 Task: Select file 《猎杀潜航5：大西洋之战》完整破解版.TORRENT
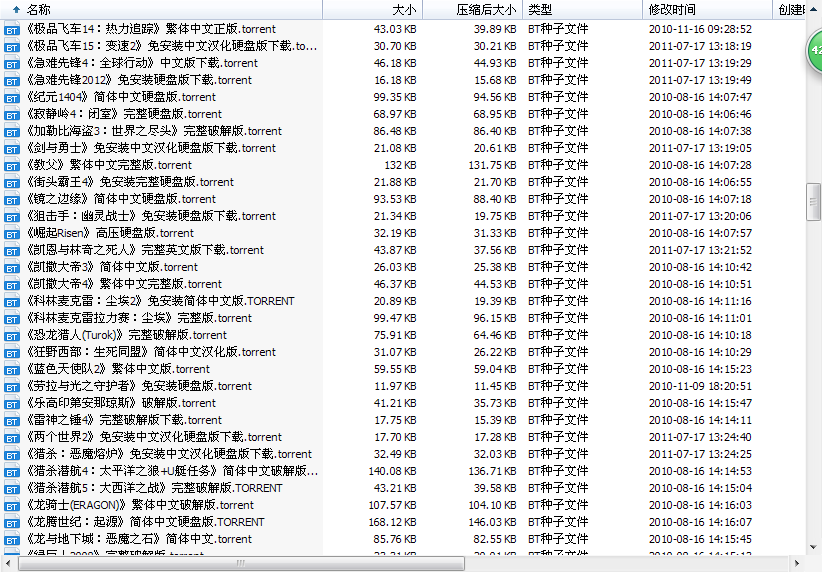click(154, 488)
